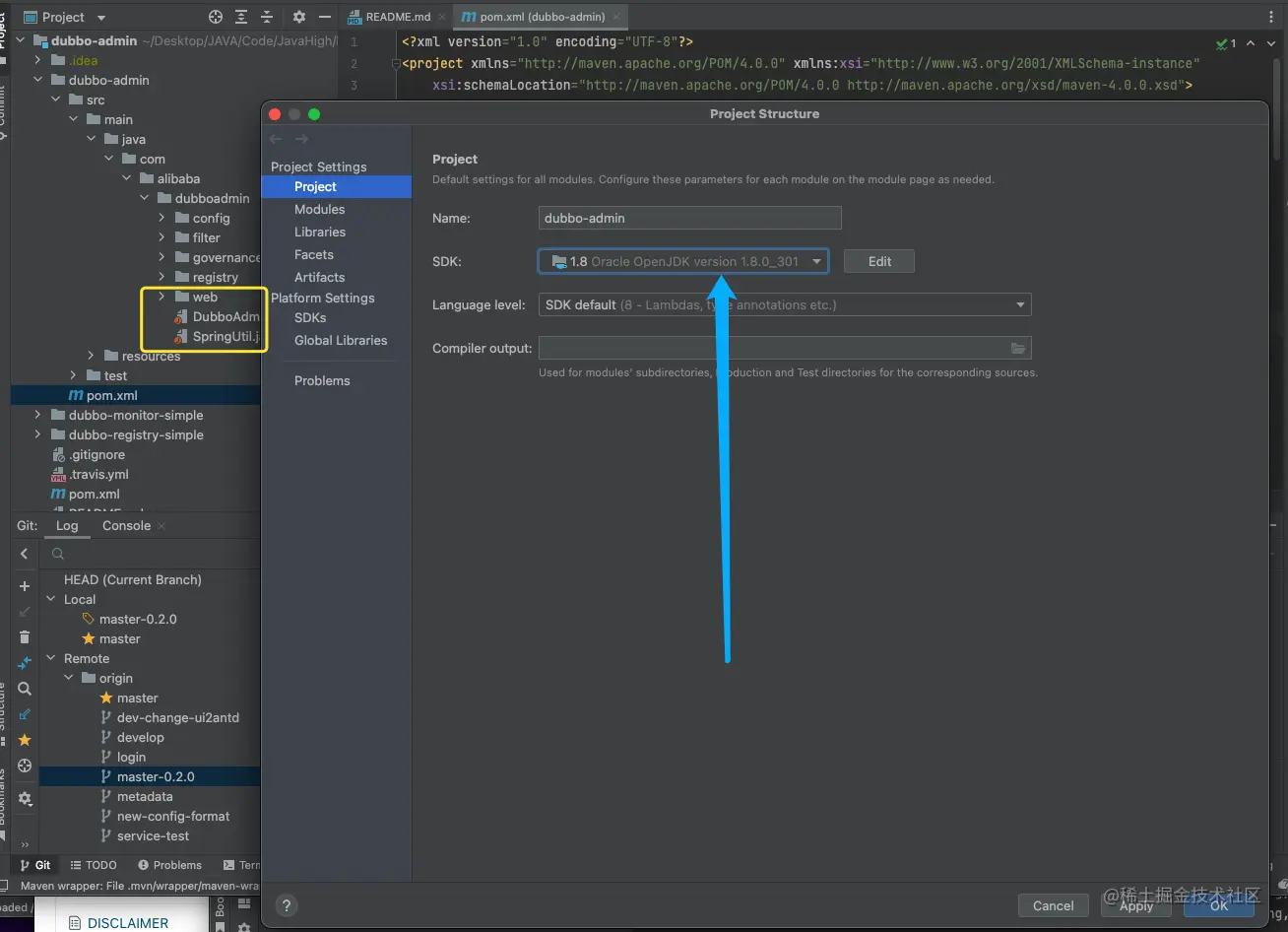Click the Expand All icon in Project panel

(241, 17)
